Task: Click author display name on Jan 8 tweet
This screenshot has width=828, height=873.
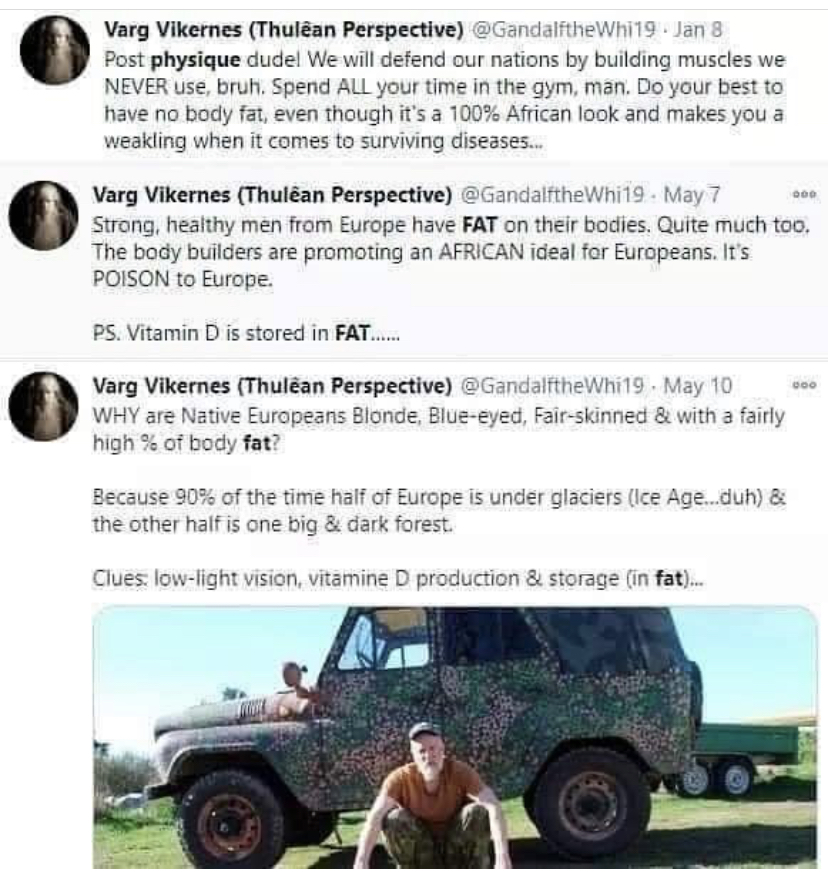Action: [284, 30]
